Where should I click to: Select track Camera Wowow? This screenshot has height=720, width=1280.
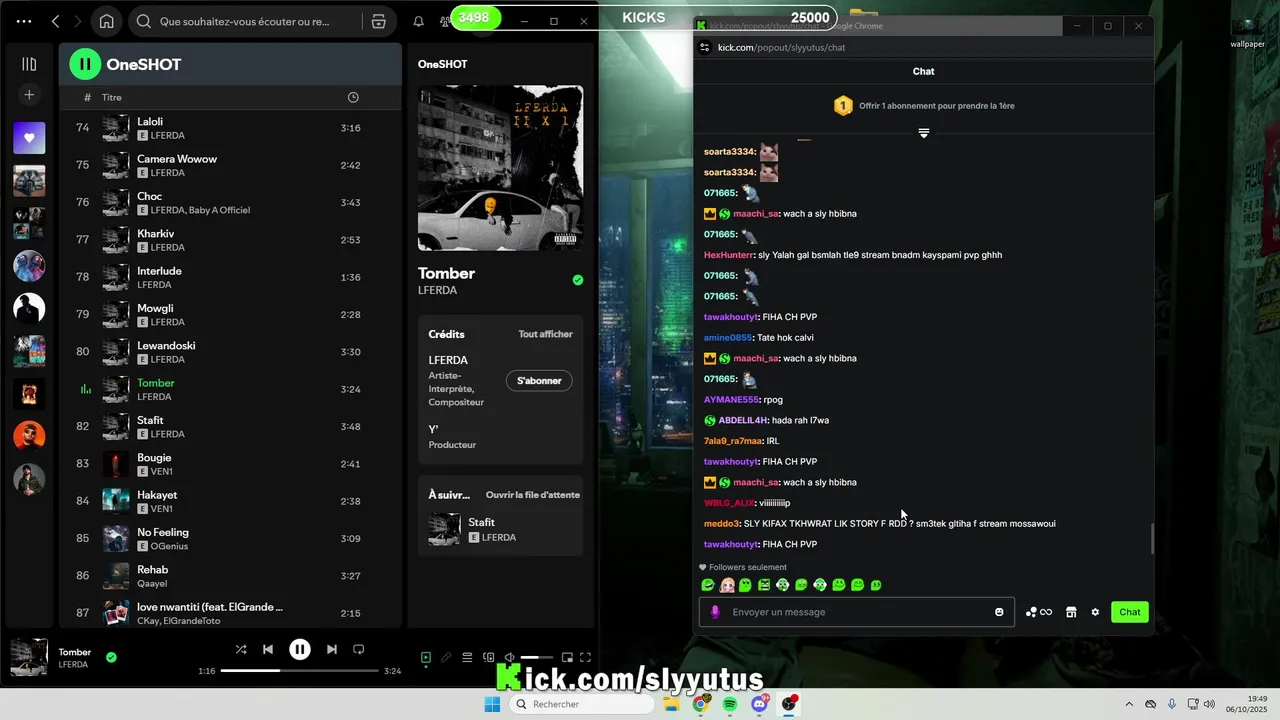[230, 165]
